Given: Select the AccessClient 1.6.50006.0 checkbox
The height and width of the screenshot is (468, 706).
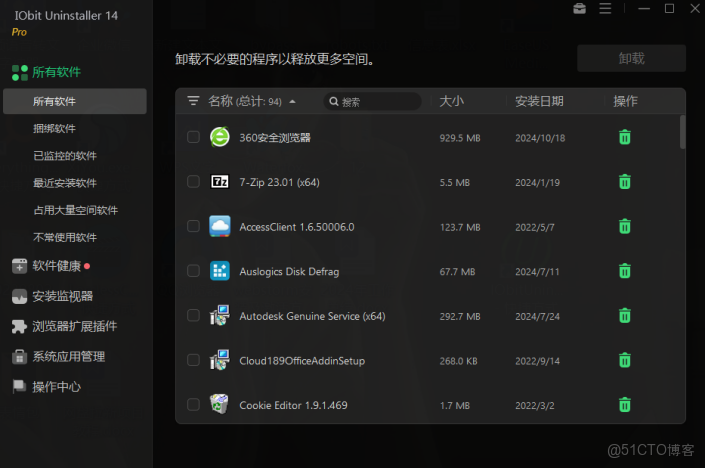Looking at the screenshot, I should point(193,226).
